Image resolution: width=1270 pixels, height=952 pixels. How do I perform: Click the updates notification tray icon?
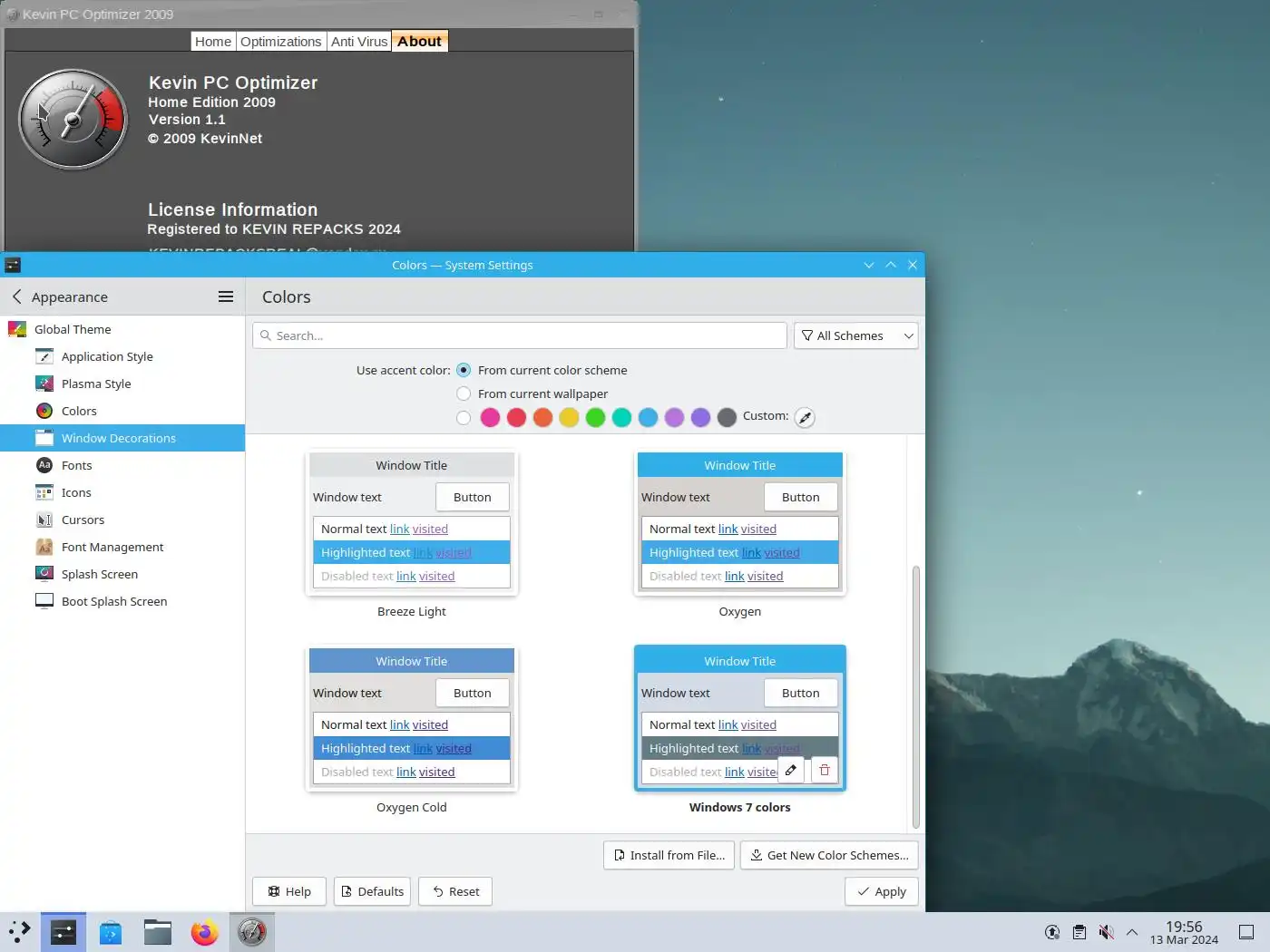[x=1052, y=932]
